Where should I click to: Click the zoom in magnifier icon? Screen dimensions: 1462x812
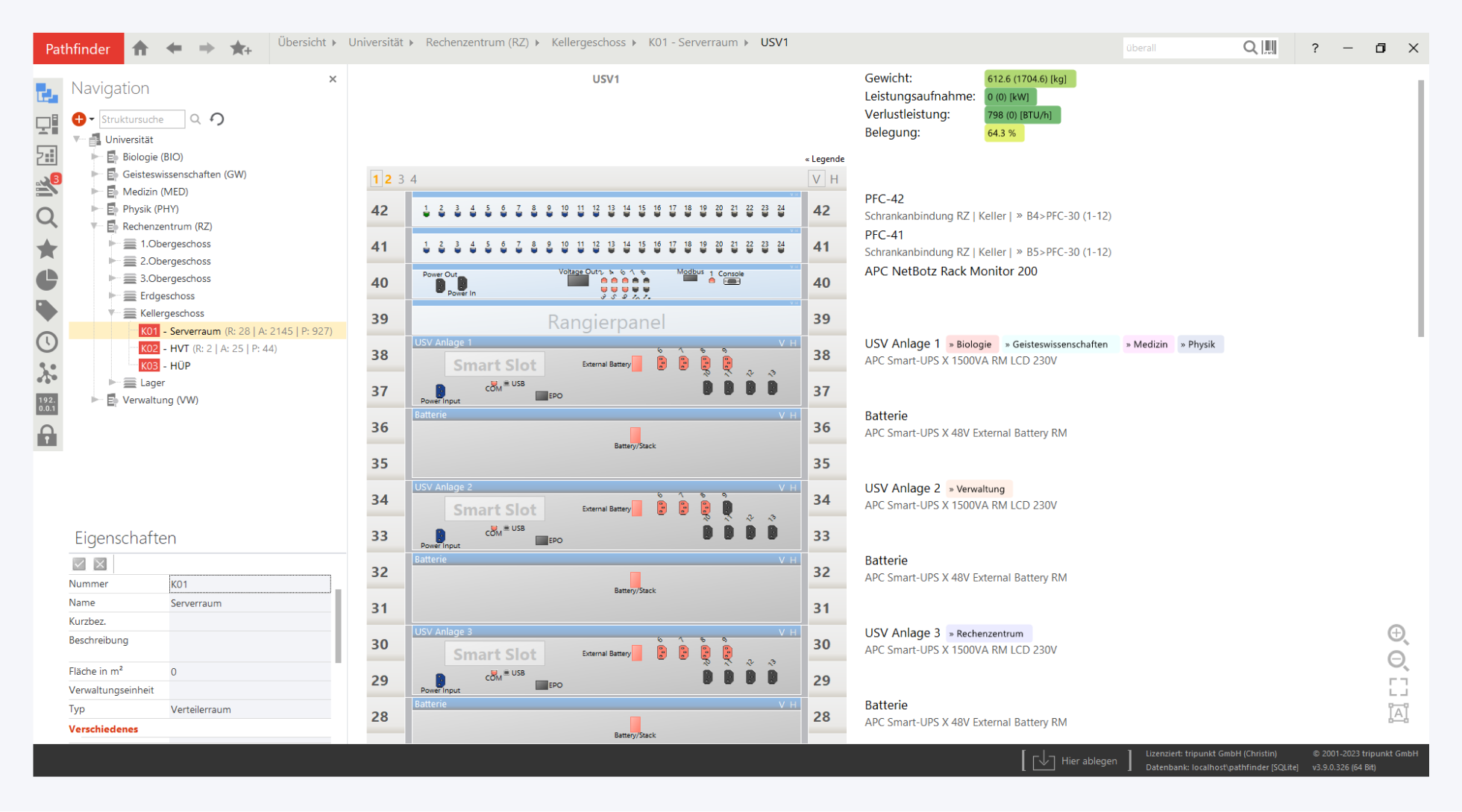pos(1398,634)
